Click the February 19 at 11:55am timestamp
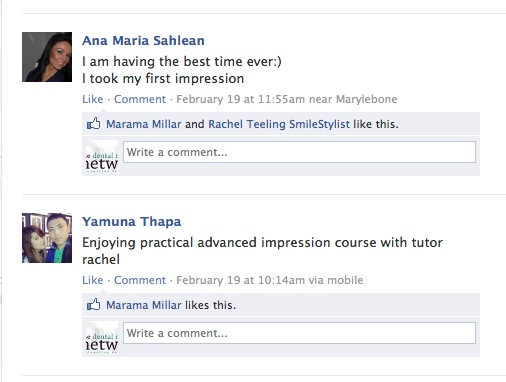Image resolution: width=506 pixels, height=382 pixels. click(x=241, y=99)
